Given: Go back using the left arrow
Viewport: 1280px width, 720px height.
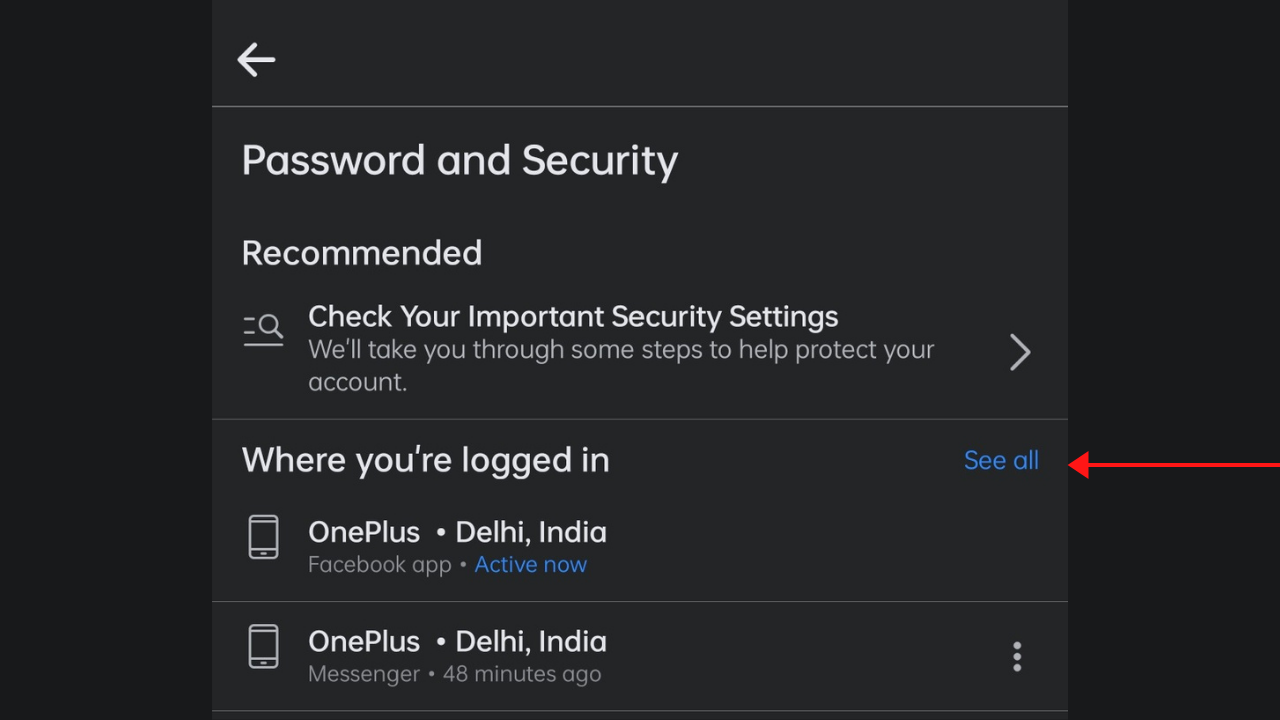Looking at the screenshot, I should (x=256, y=60).
